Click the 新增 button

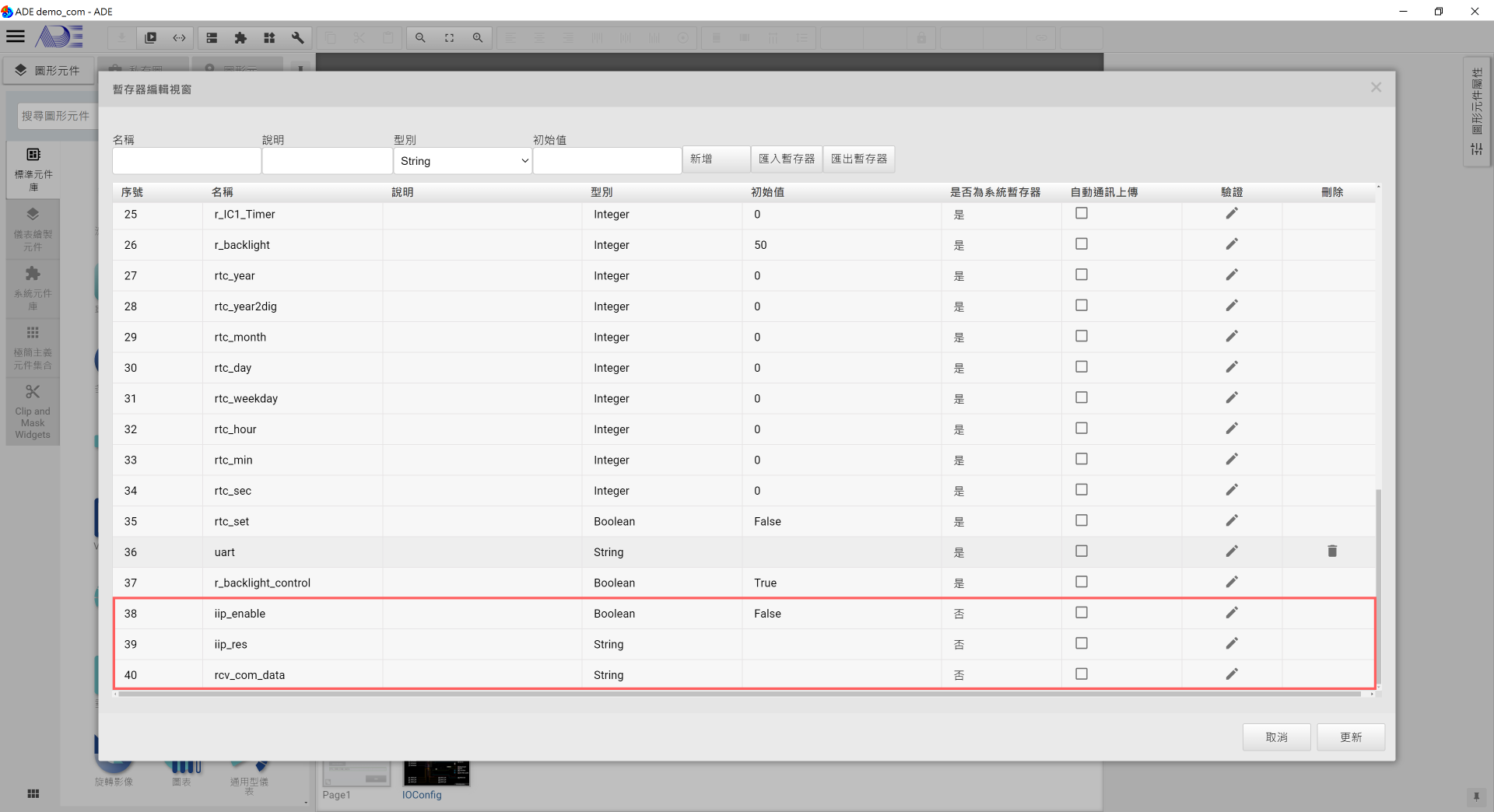click(x=715, y=159)
